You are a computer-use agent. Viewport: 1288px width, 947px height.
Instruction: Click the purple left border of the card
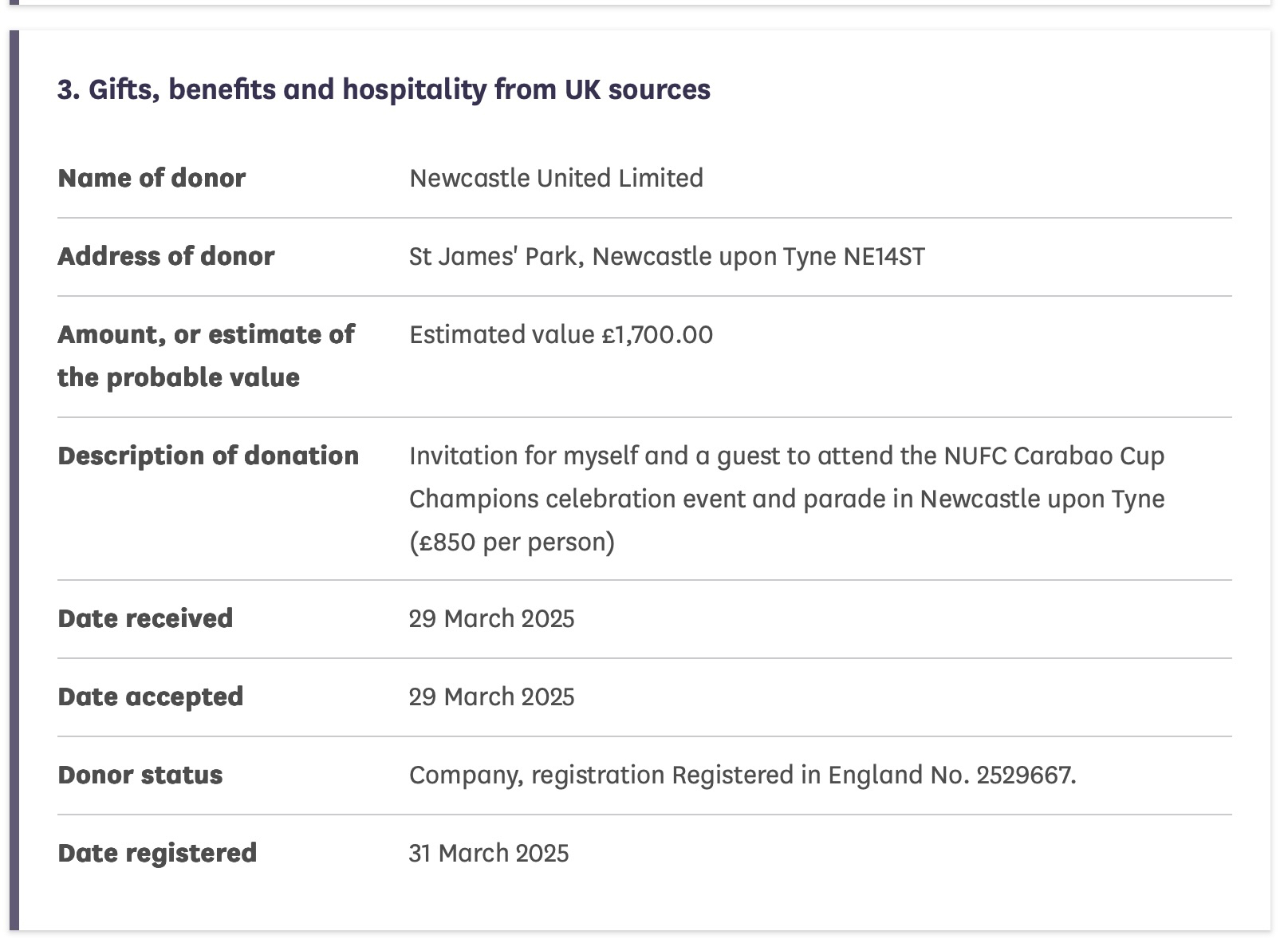click(x=14, y=479)
